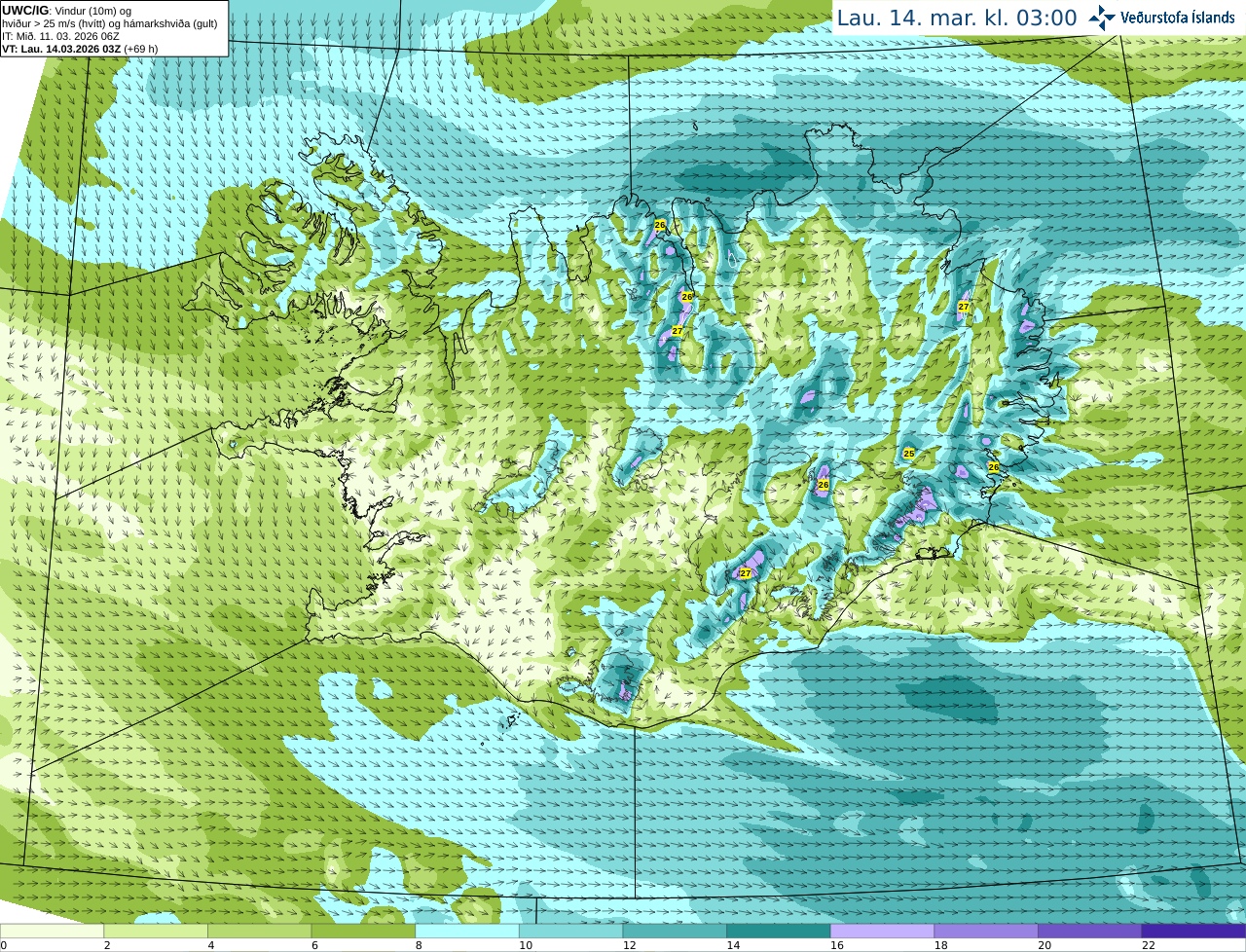Click the scale number 18

coord(940,945)
